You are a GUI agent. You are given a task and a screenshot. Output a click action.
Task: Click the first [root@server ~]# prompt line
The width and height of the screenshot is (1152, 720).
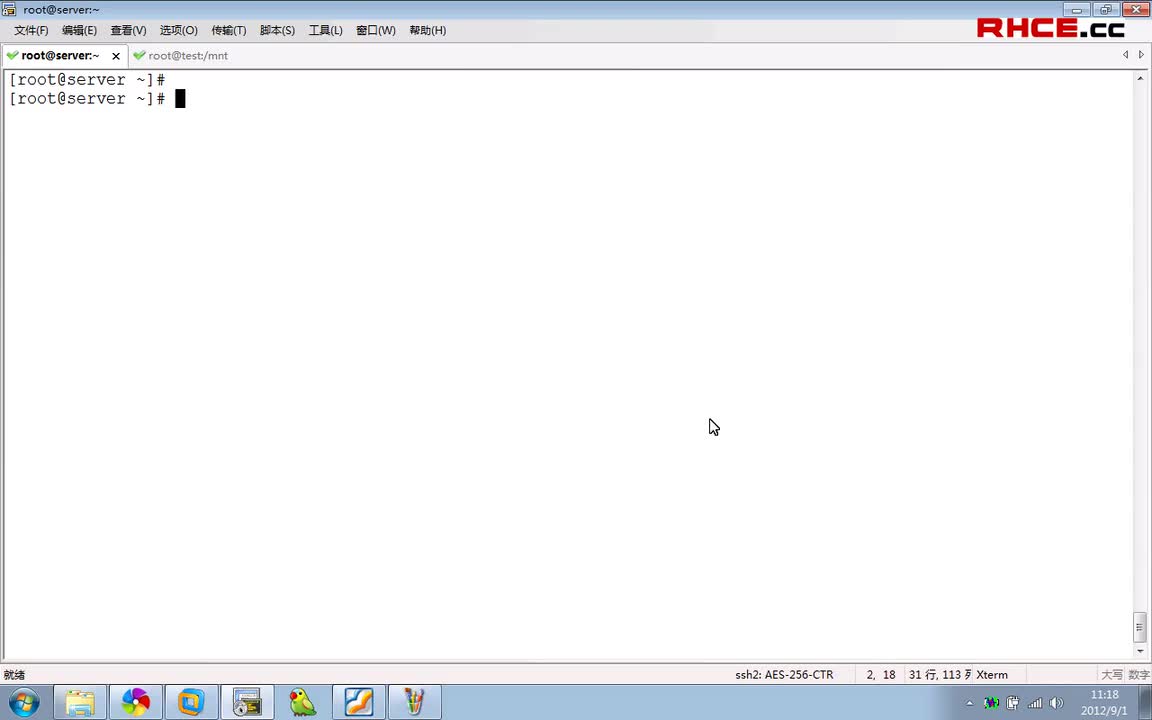tap(87, 79)
